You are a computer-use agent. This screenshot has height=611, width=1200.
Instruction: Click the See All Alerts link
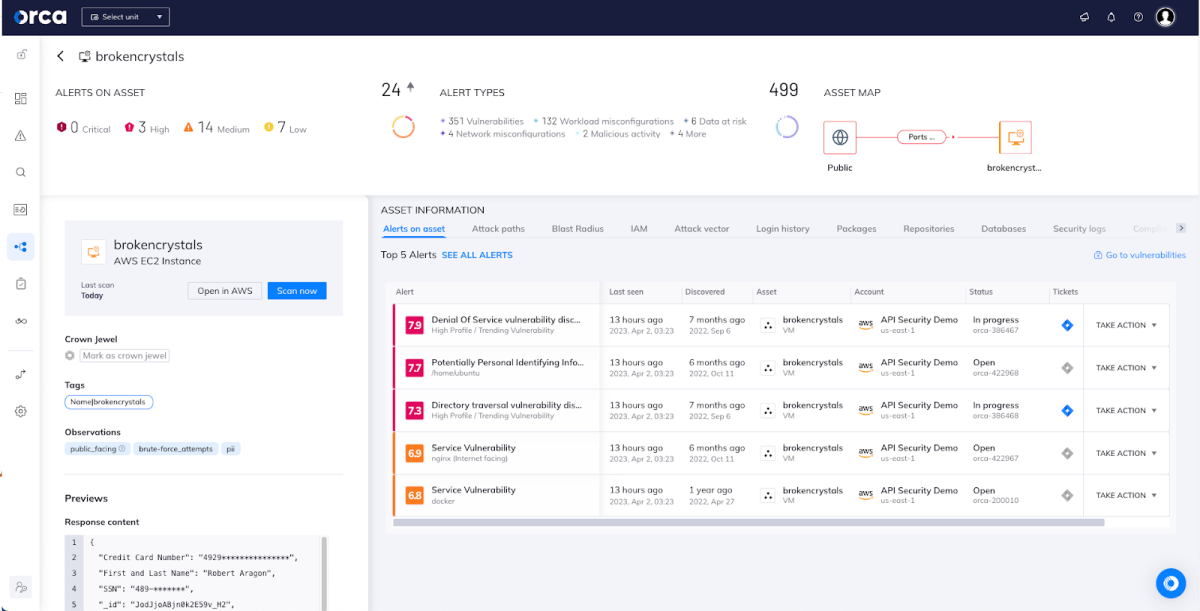coord(477,255)
